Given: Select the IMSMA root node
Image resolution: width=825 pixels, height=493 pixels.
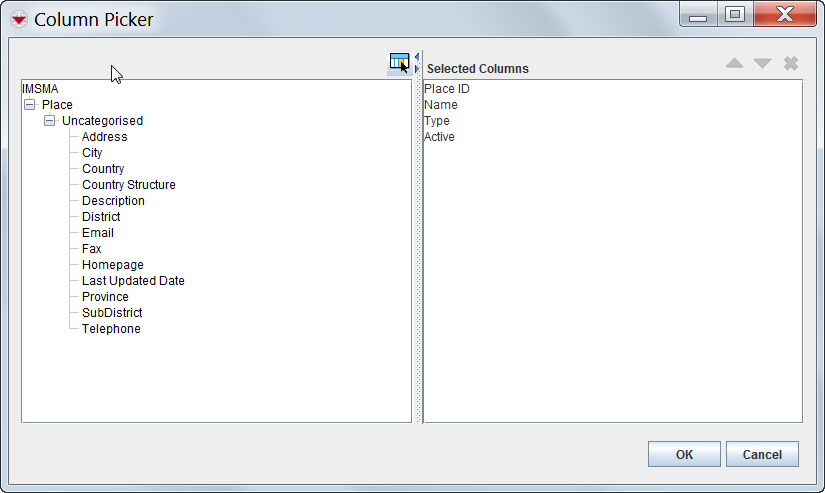Looking at the screenshot, I should pos(41,89).
